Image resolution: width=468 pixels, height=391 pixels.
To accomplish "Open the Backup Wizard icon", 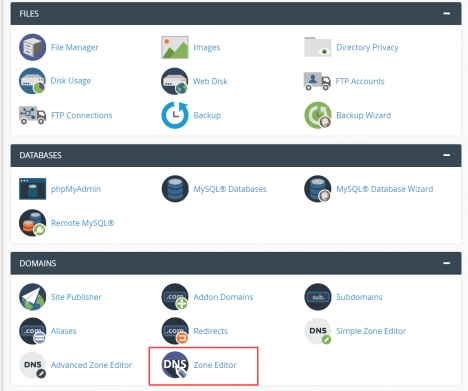I will [318, 115].
